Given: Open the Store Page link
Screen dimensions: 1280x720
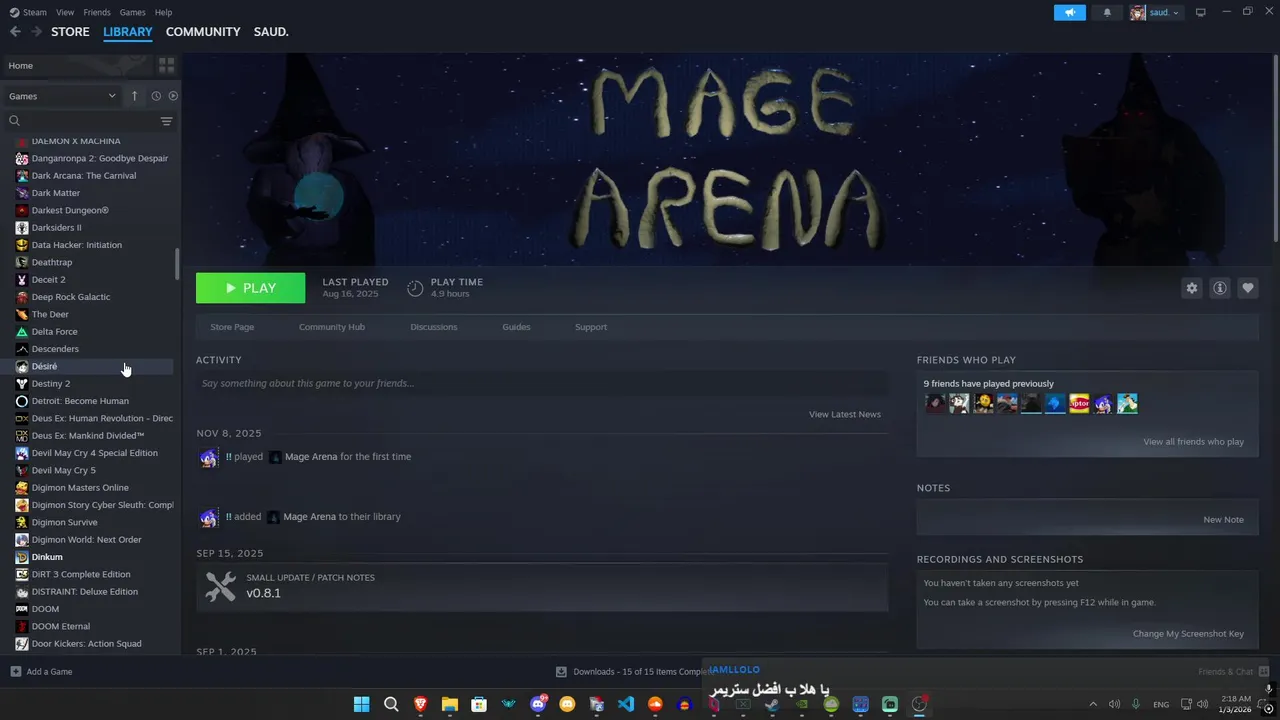Looking at the screenshot, I should pyautogui.click(x=232, y=327).
